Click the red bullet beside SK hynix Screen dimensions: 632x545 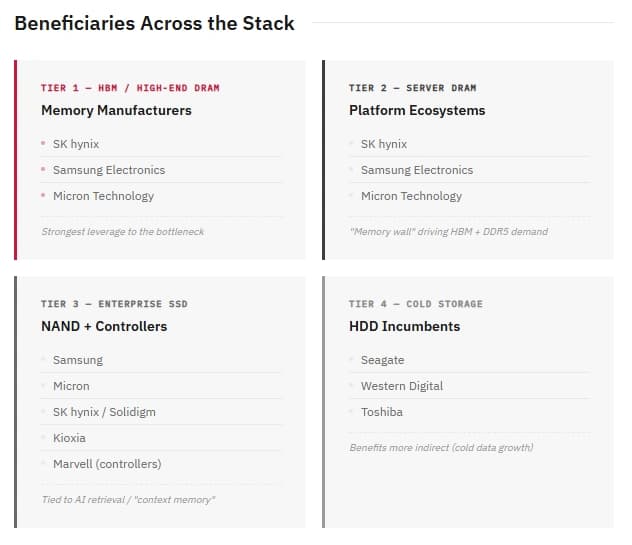pyautogui.click(x=43, y=144)
